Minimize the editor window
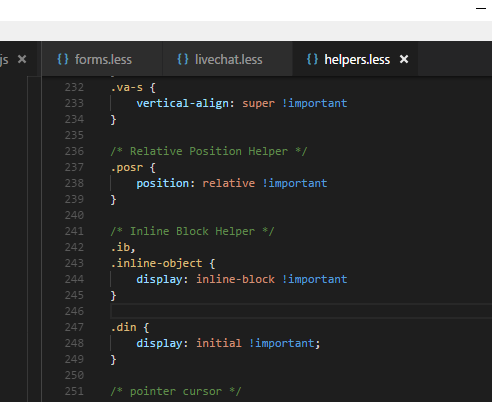This screenshot has width=492, height=402. [x=481, y=8]
